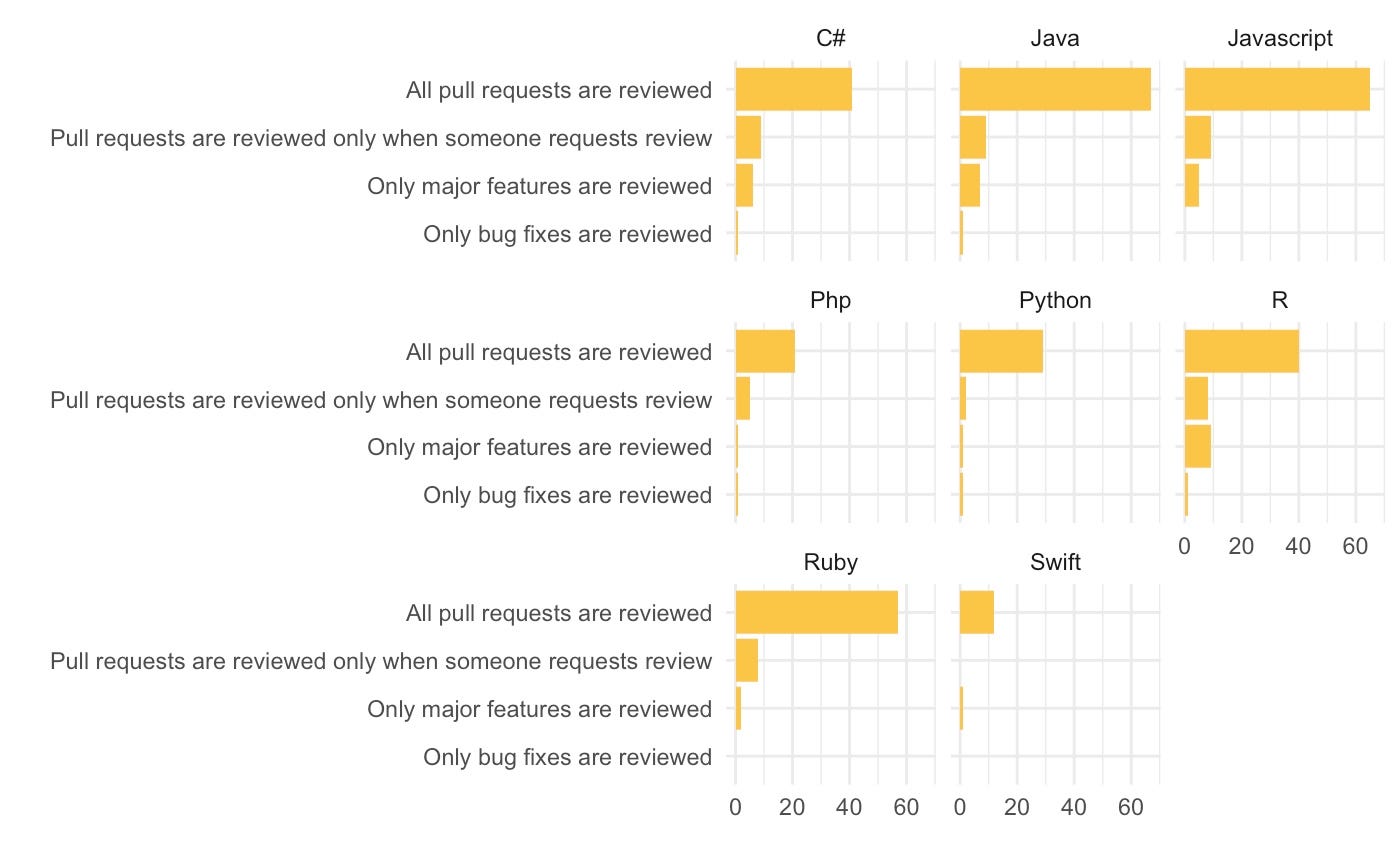Click the "Only bug fixes are reviewed" label in the top row
The height and width of the screenshot is (865, 1400).
click(568, 234)
